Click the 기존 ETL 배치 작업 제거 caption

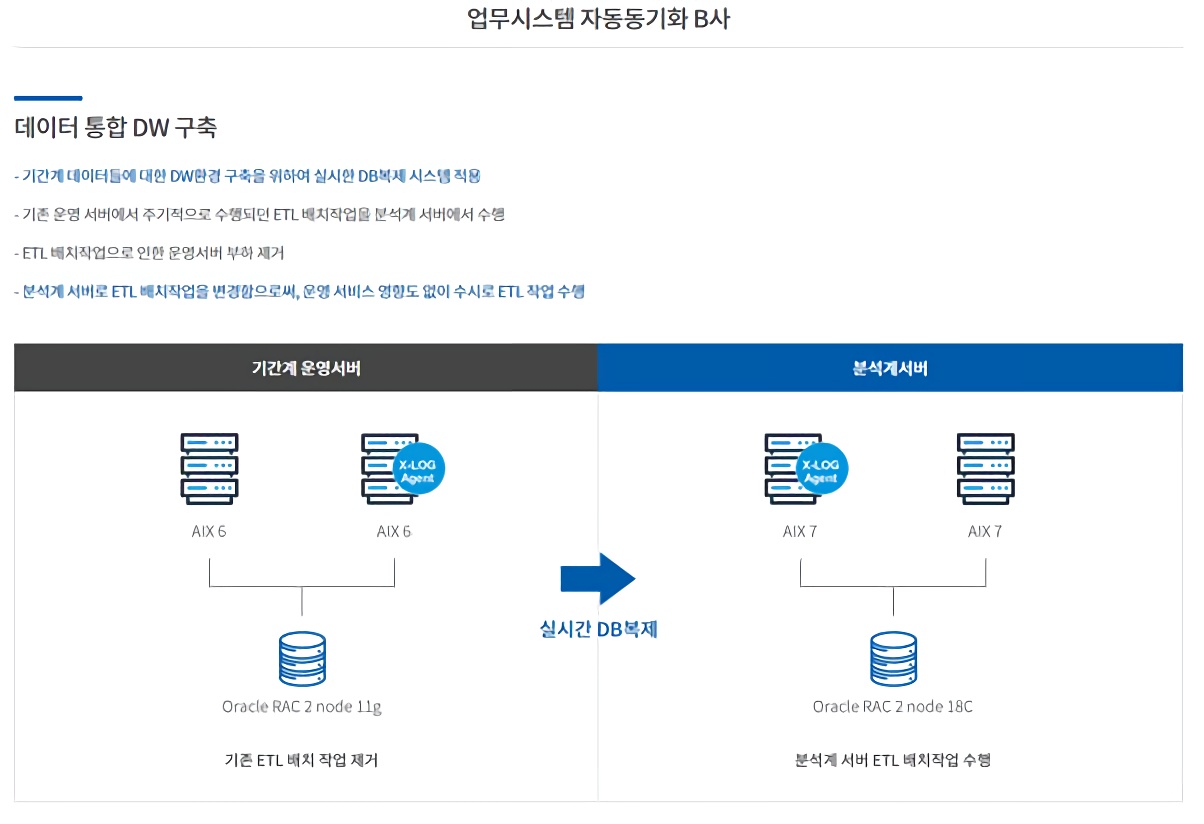(x=302, y=760)
